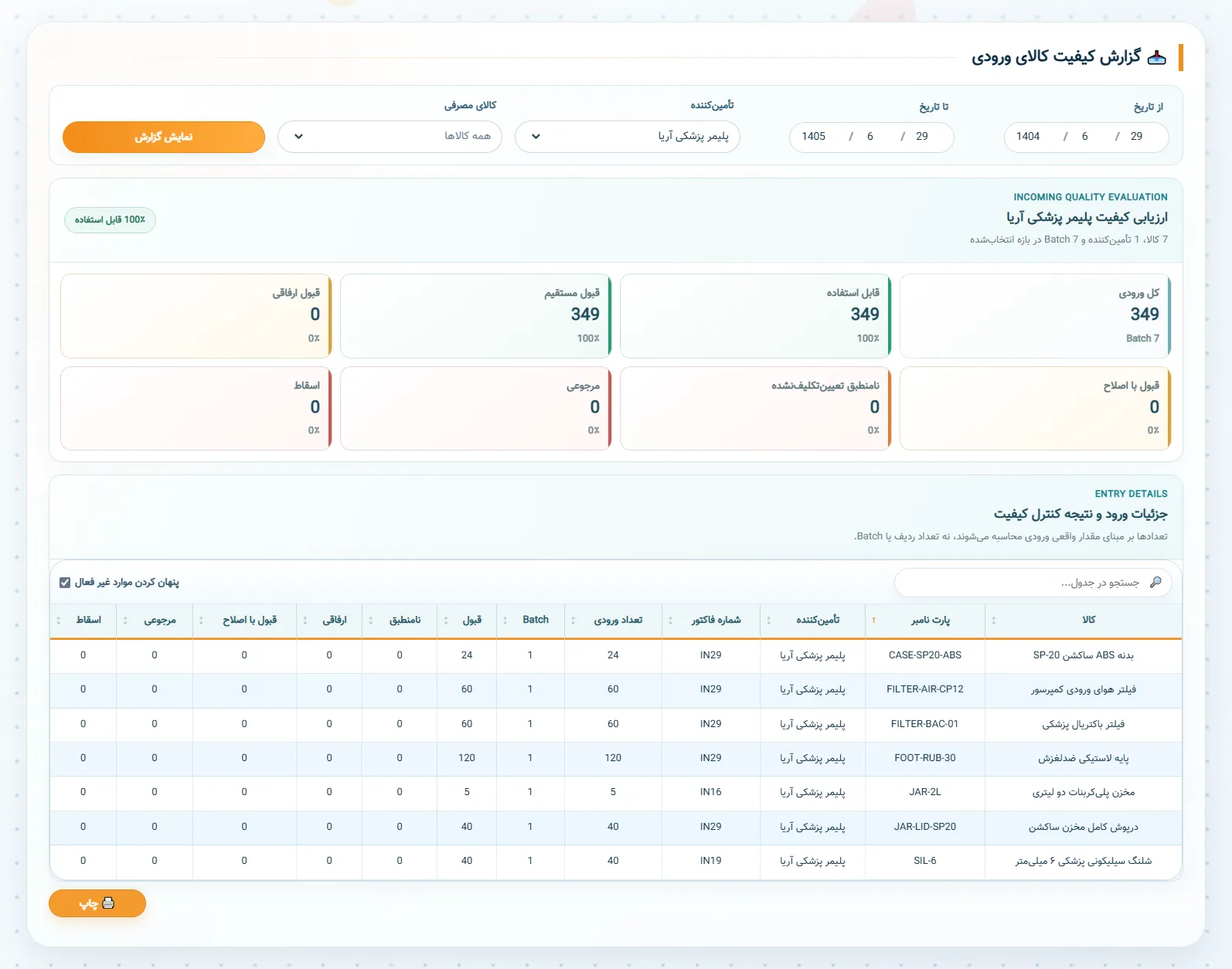Click the چاپ print button
1232x969 pixels.
point(97,903)
